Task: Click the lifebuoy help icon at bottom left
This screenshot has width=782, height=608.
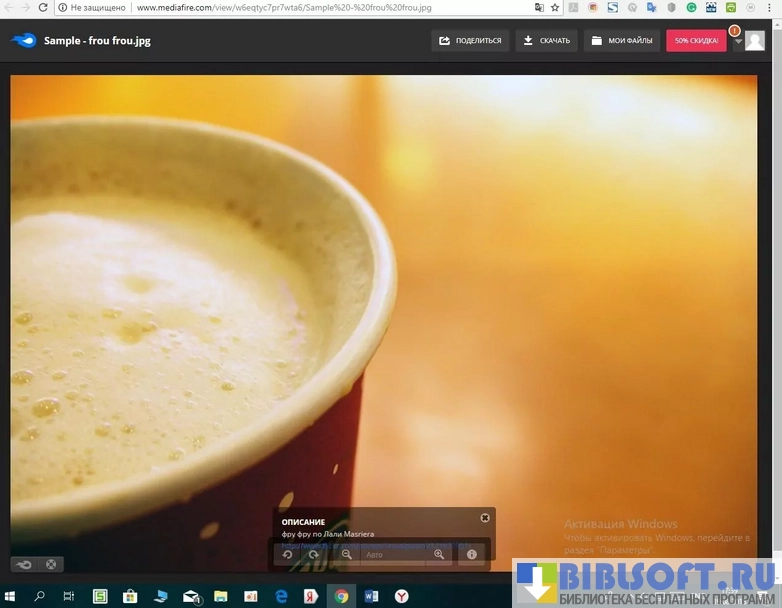Action: click(50, 564)
